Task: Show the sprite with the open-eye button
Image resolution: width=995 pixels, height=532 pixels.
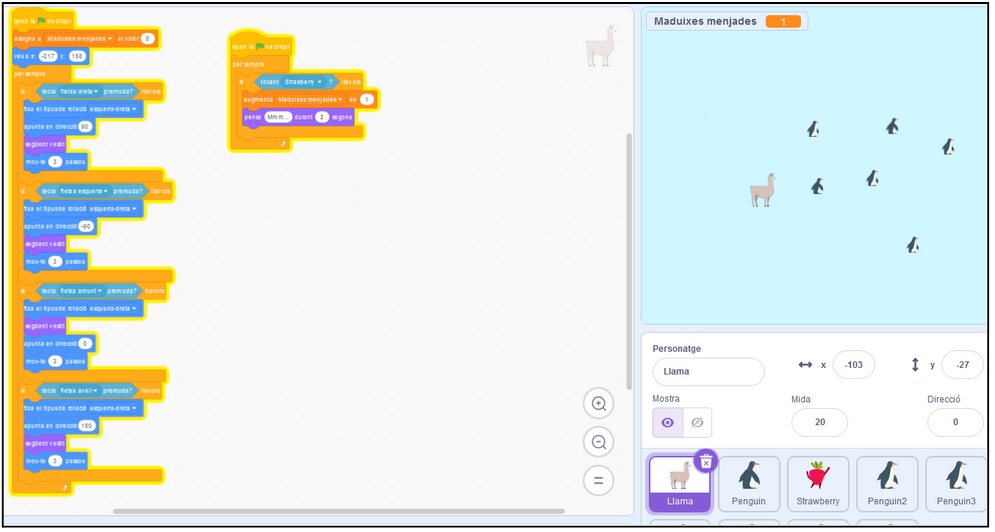Action: coord(668,423)
